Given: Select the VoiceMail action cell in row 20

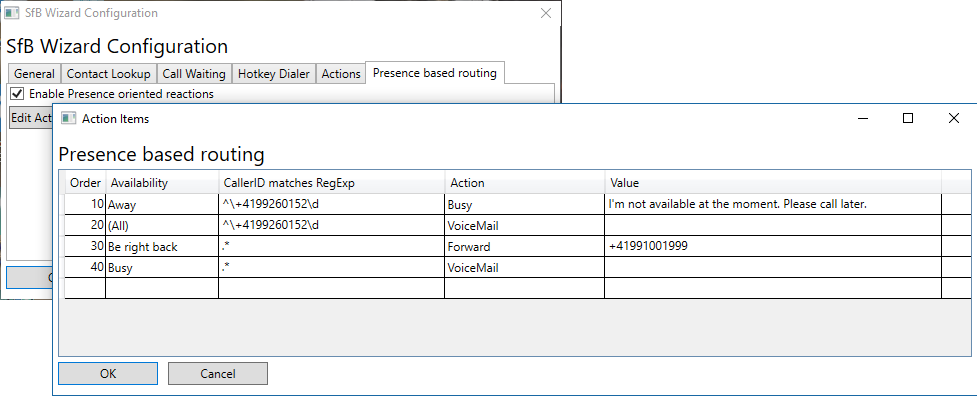Looking at the screenshot, I should 524,225.
